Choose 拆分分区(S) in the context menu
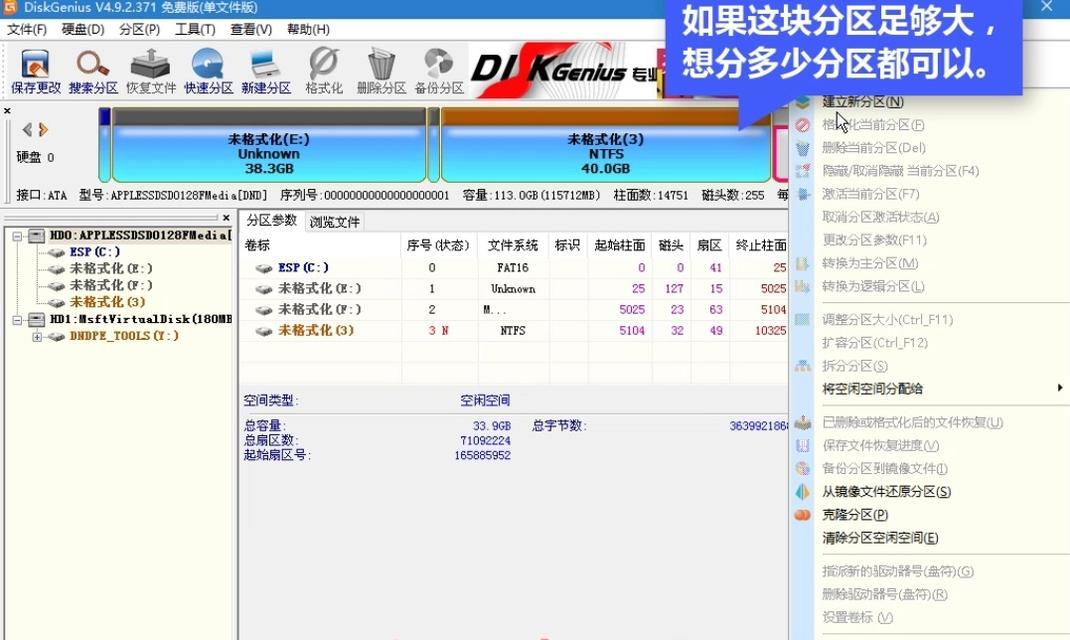Viewport: 1070px width, 640px height. coord(854,366)
